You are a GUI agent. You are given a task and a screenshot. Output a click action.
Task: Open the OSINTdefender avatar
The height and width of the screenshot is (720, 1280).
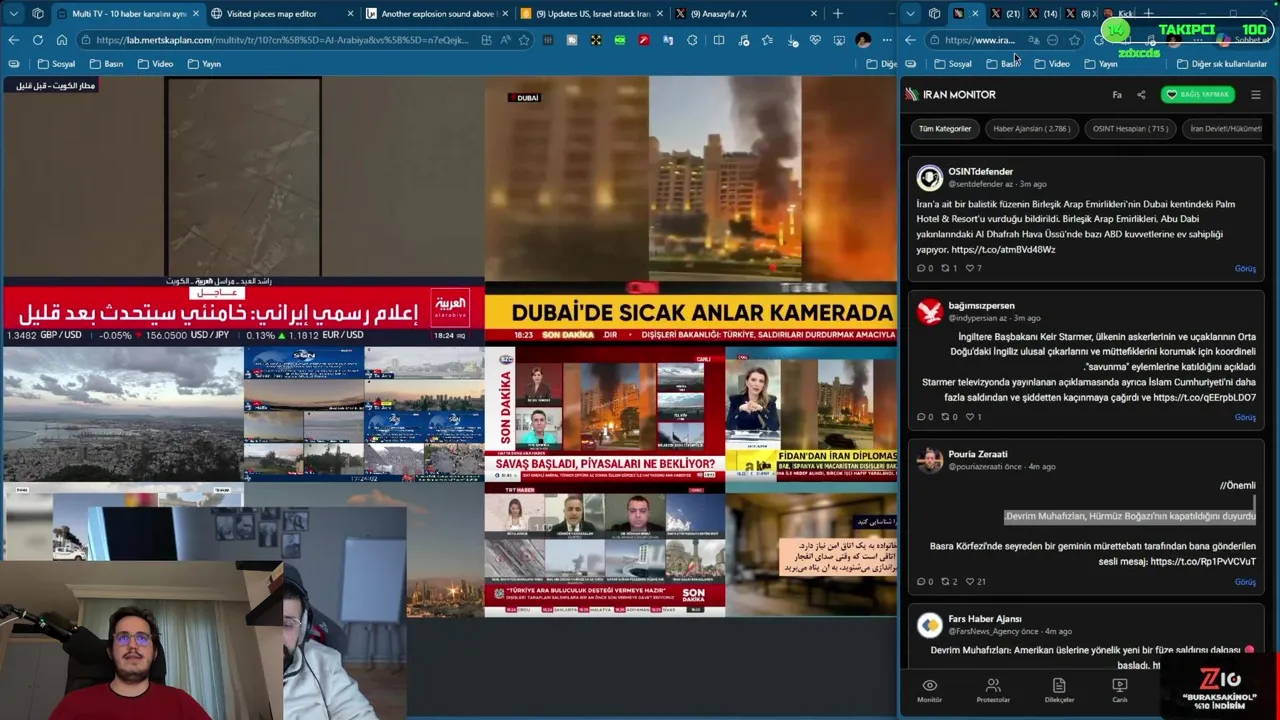pyautogui.click(x=930, y=177)
